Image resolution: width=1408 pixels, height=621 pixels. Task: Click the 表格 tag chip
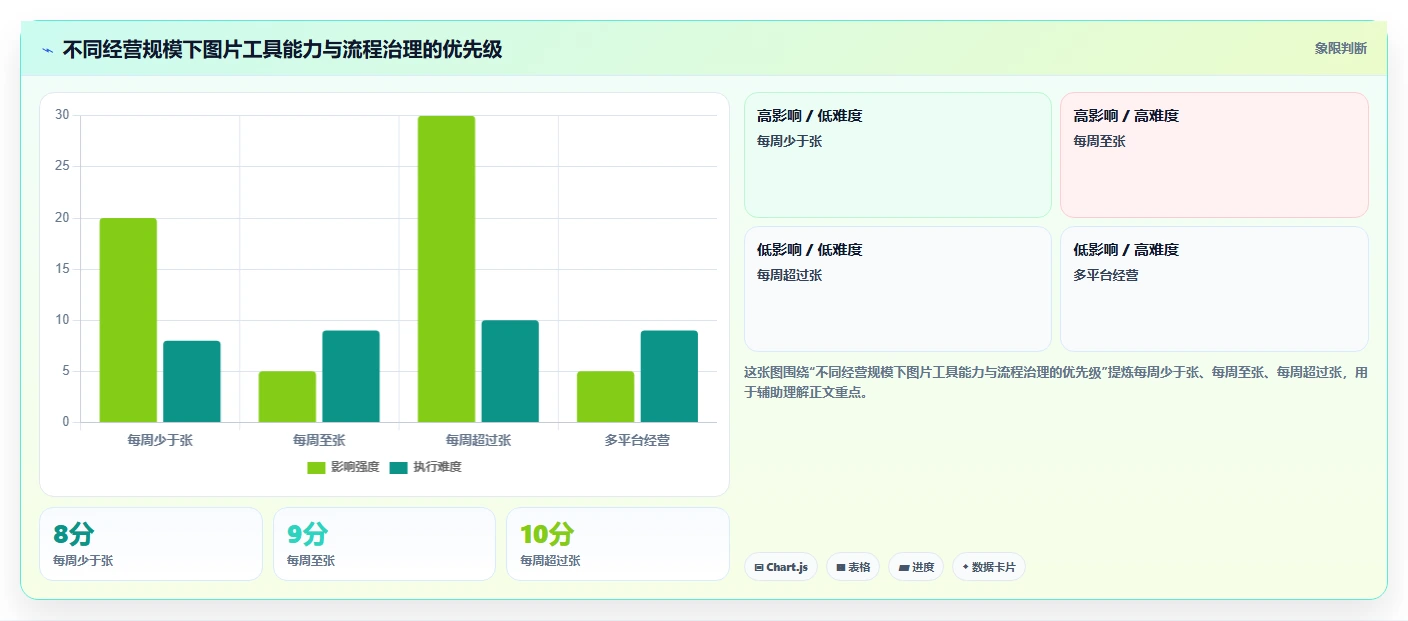853,567
